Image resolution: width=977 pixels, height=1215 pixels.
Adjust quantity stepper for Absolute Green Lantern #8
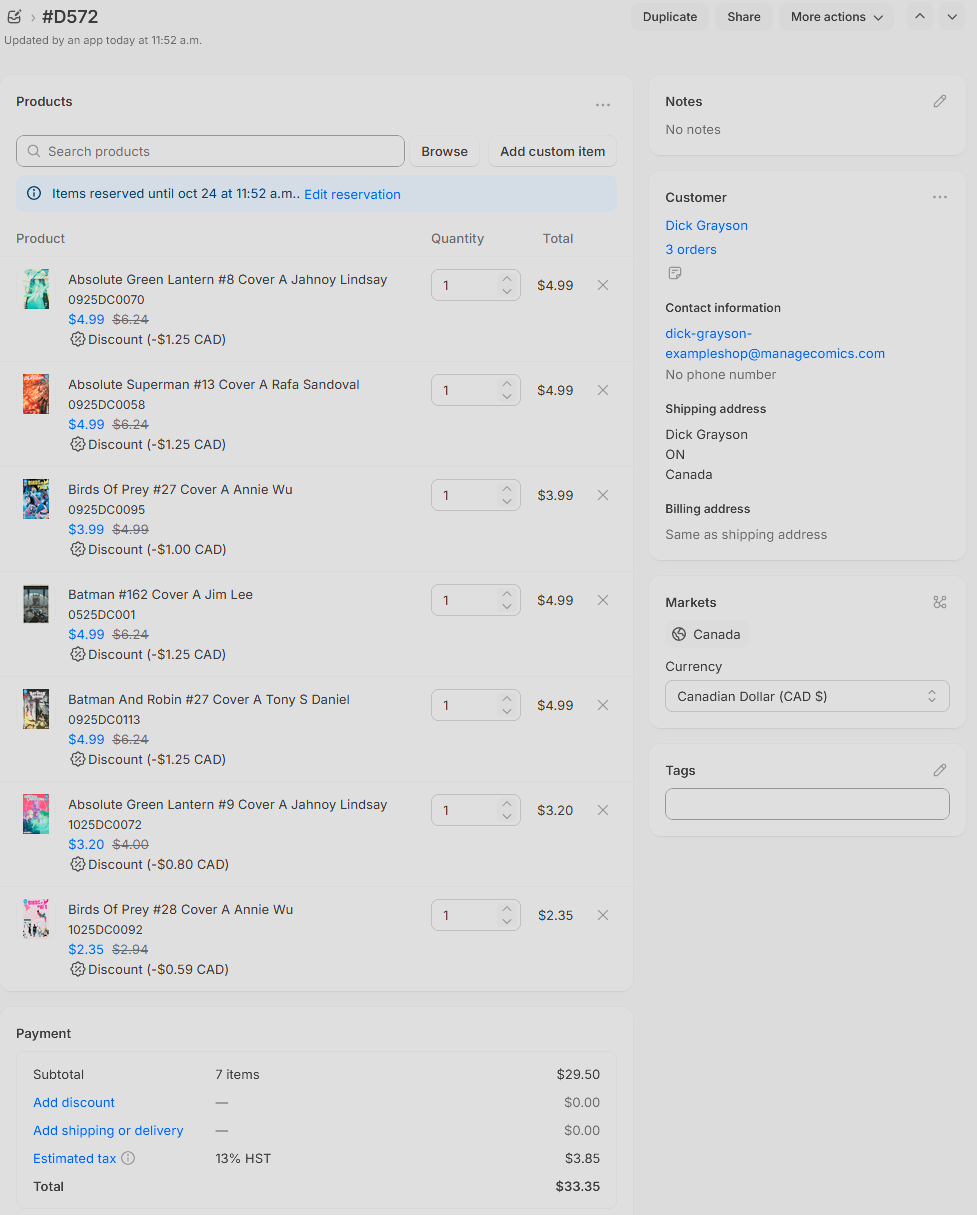507,285
